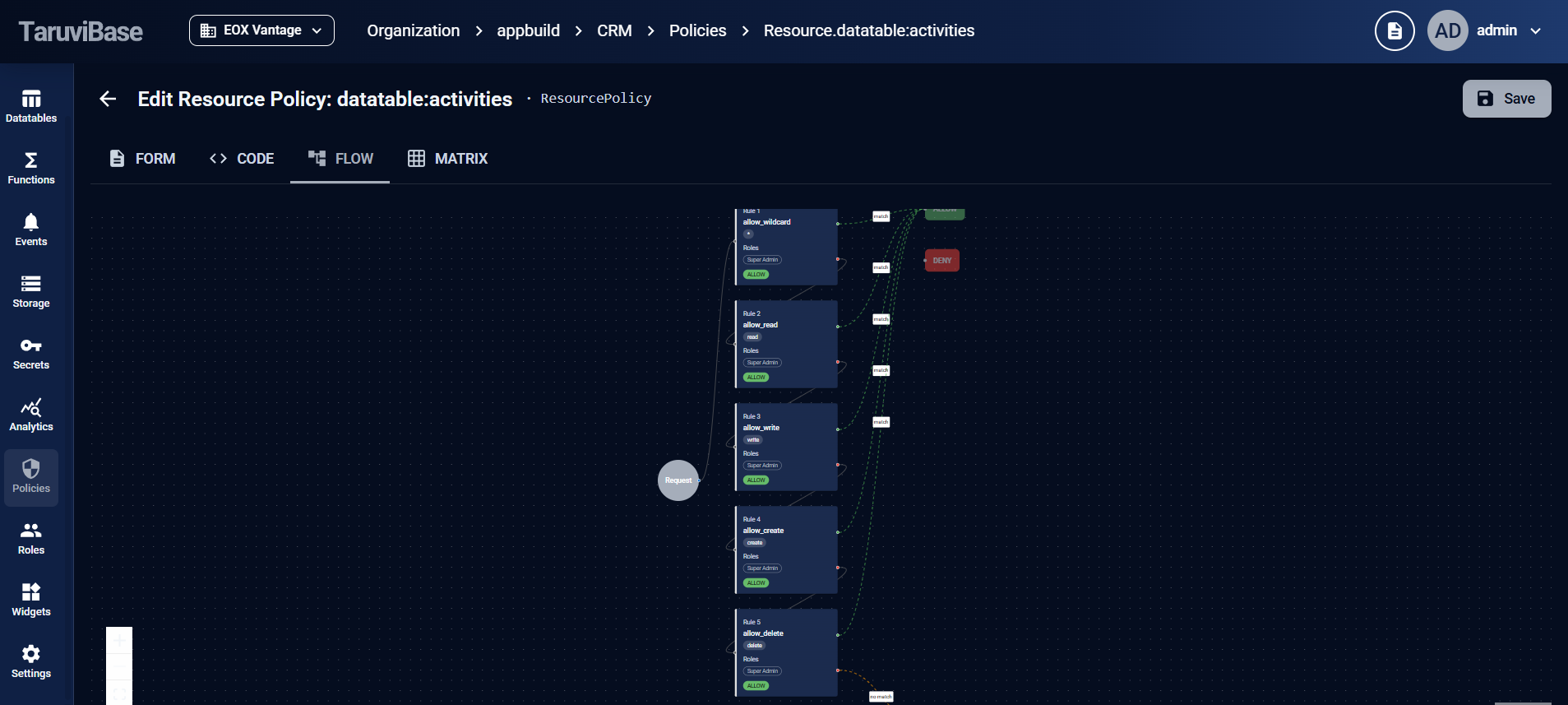1568x705 pixels.
Task: Select the allow_write rule node
Action: pyautogui.click(x=786, y=447)
